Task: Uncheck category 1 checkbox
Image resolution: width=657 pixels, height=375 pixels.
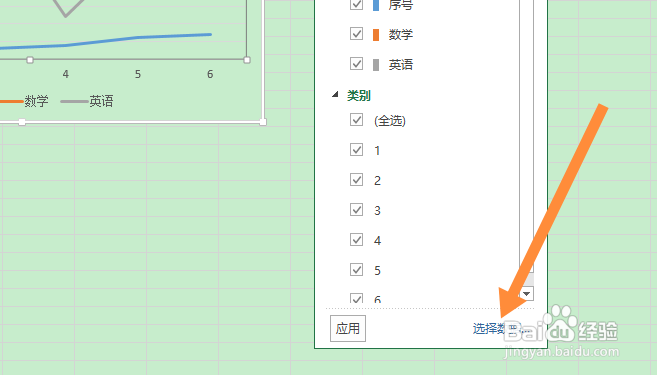Action: [x=357, y=150]
